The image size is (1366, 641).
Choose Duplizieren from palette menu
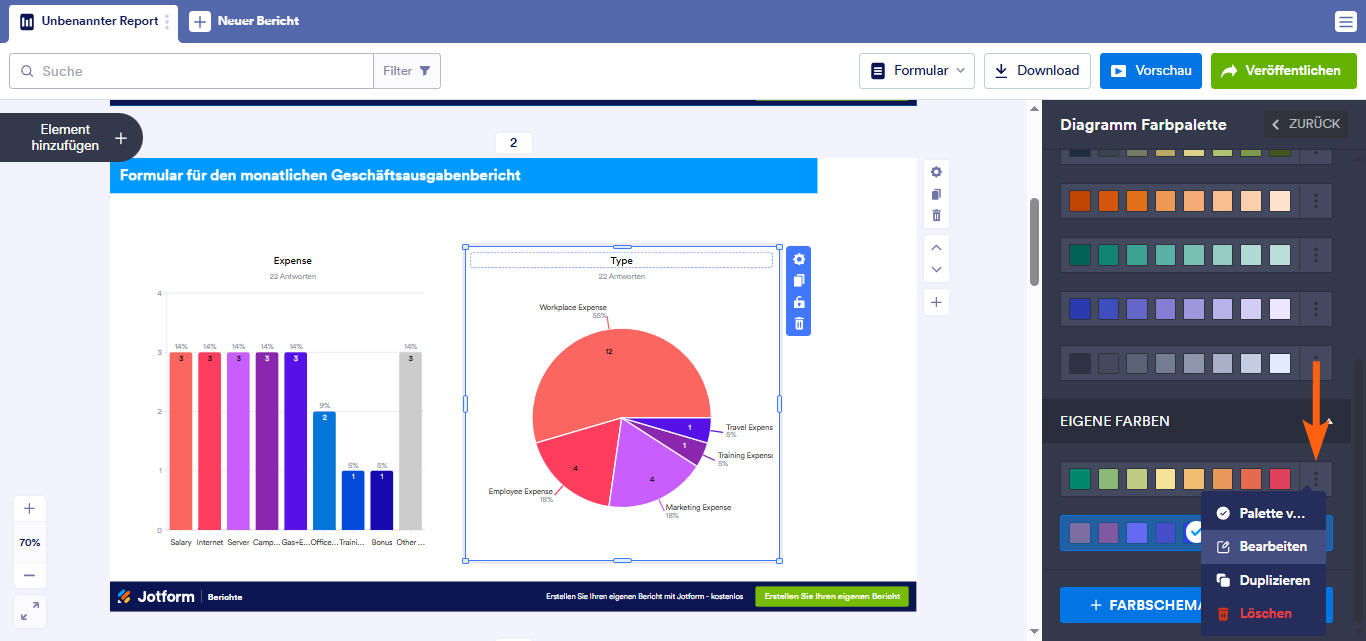[x=1263, y=580]
